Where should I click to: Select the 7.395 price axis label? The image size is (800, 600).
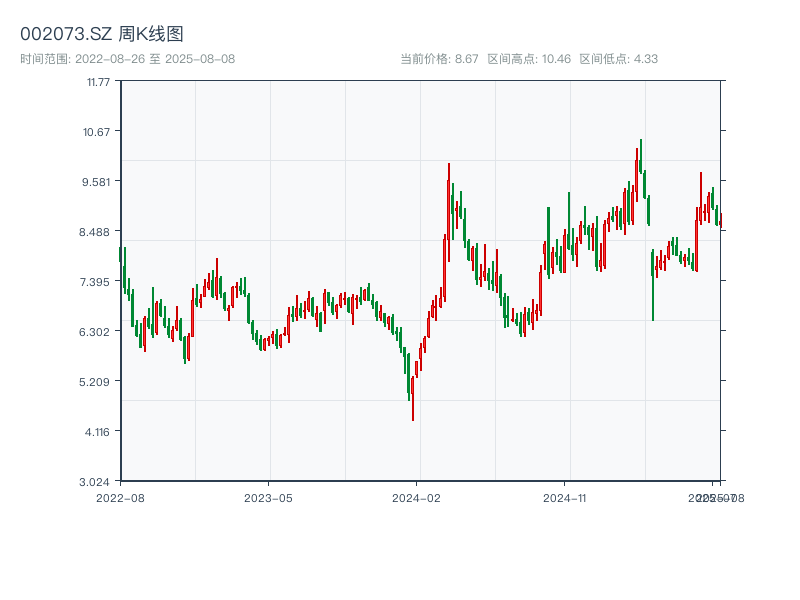click(98, 281)
